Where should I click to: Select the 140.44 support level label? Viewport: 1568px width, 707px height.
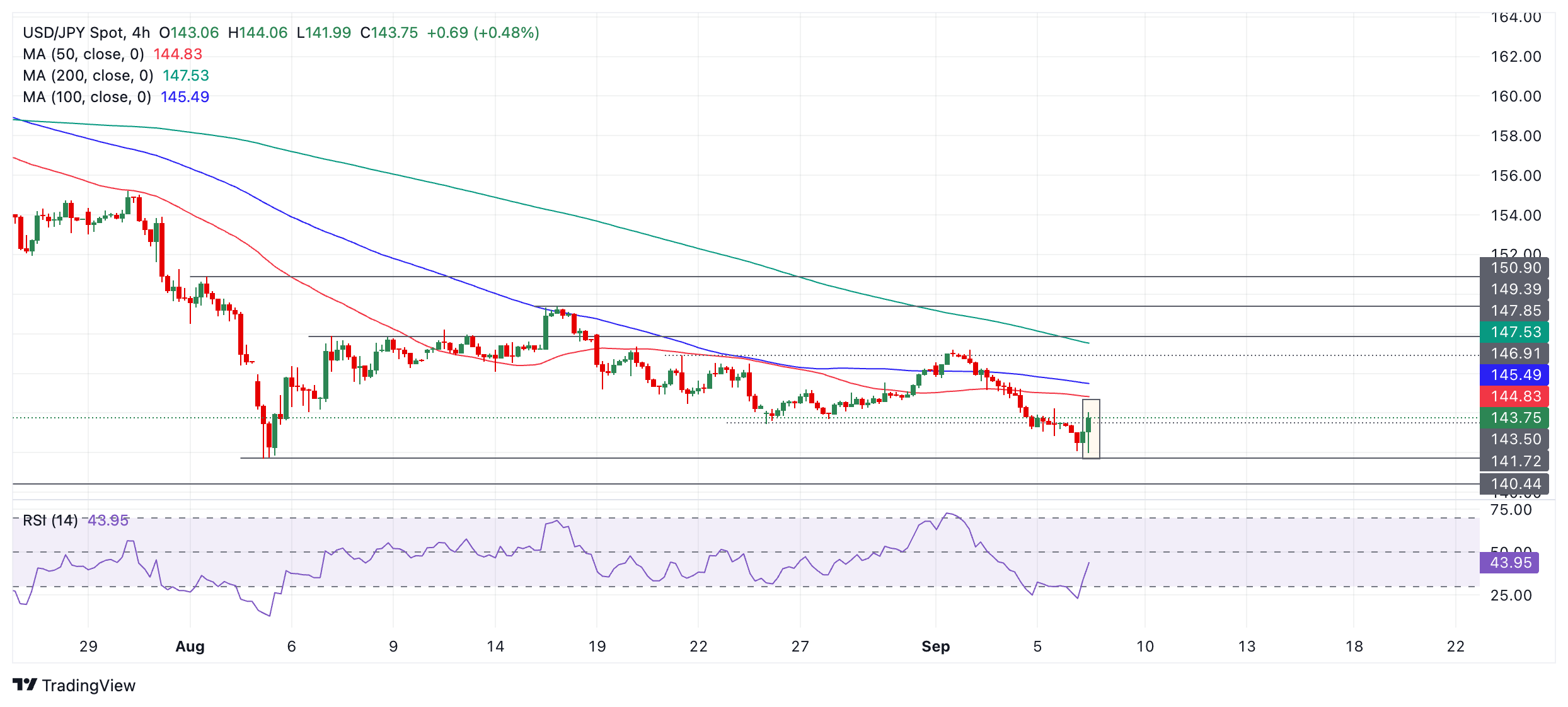(1514, 484)
